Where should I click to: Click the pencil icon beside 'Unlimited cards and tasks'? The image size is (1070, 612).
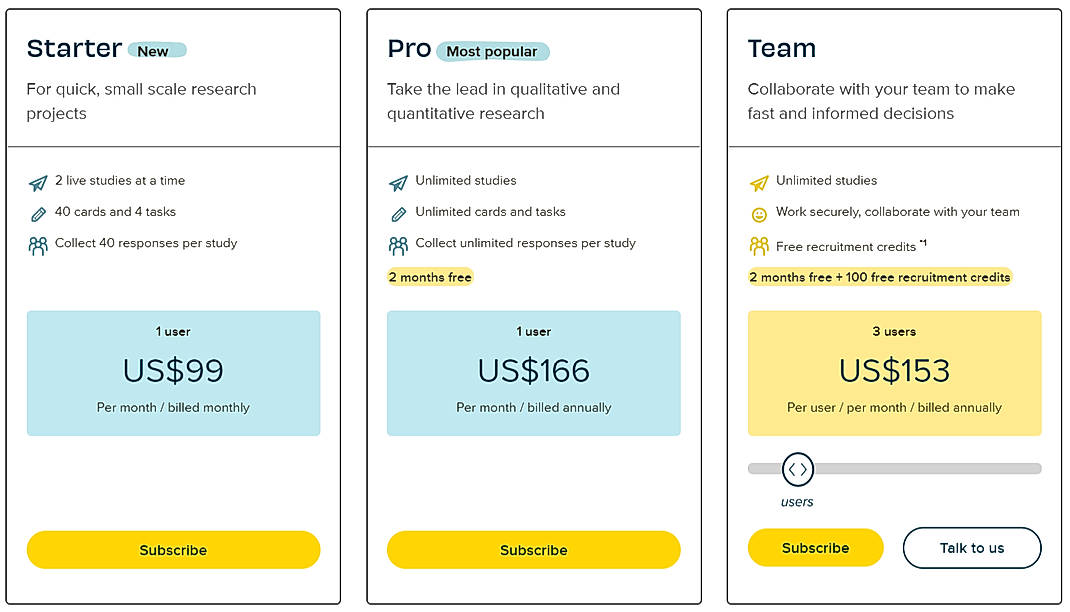click(x=397, y=212)
